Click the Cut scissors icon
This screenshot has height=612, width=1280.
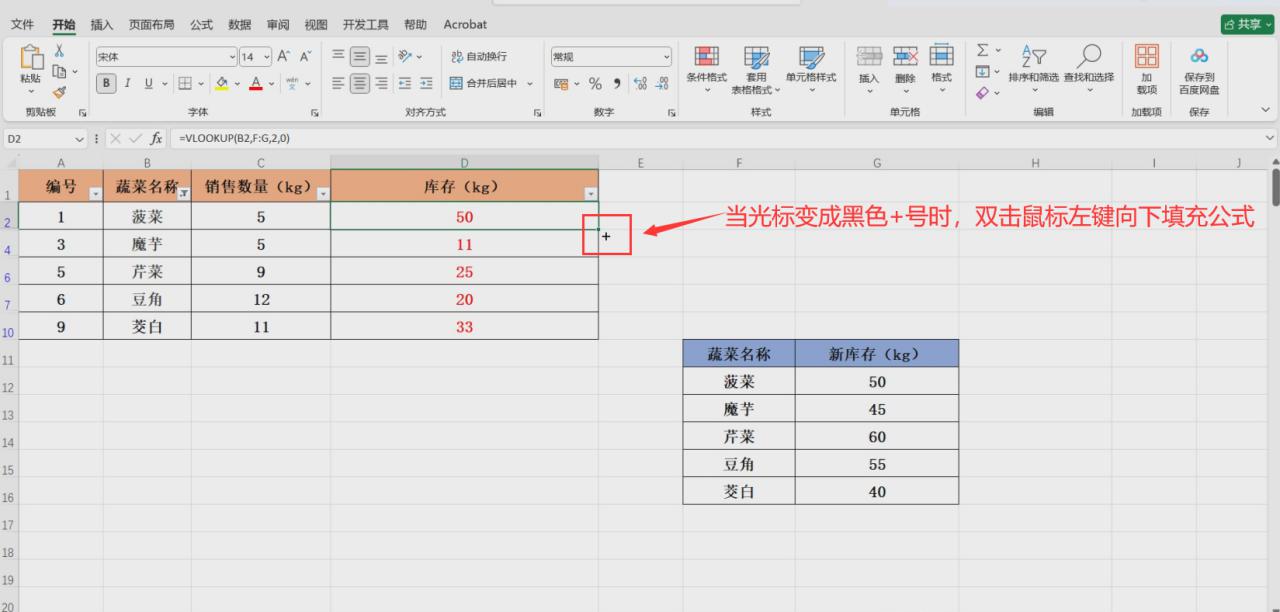click(59, 50)
